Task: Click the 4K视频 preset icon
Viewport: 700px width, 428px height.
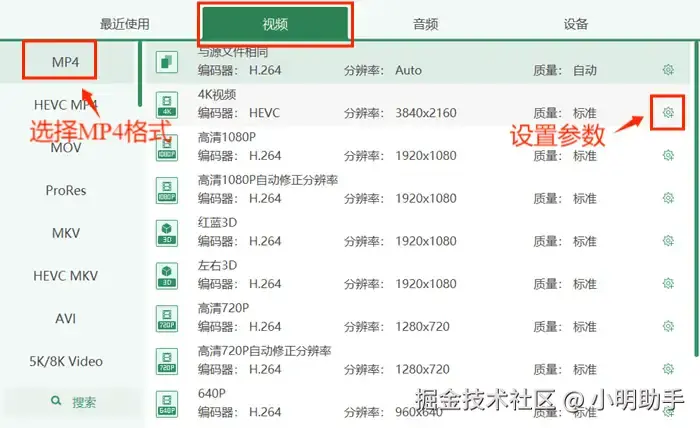Action: pyautogui.click(x=167, y=105)
